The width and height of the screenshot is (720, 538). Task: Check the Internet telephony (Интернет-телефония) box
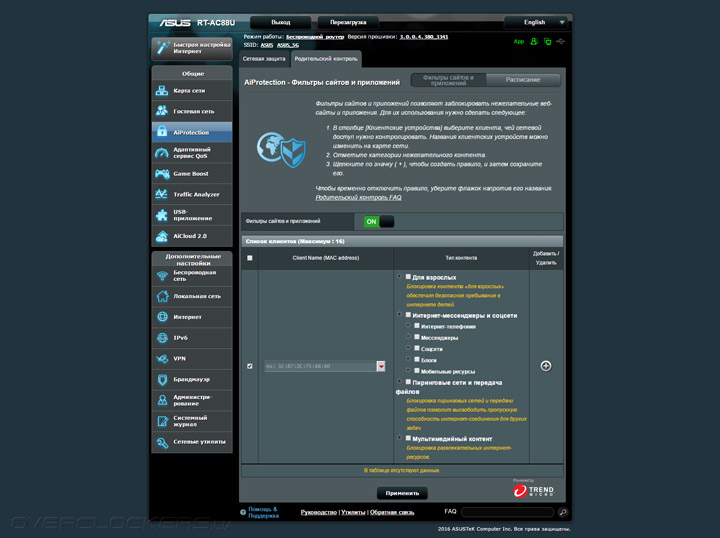click(x=417, y=325)
